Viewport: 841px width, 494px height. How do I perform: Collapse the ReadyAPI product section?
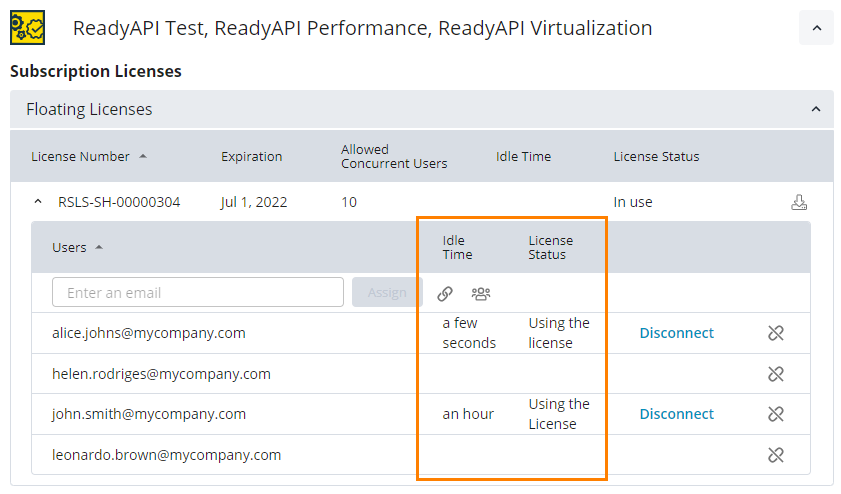point(816,29)
